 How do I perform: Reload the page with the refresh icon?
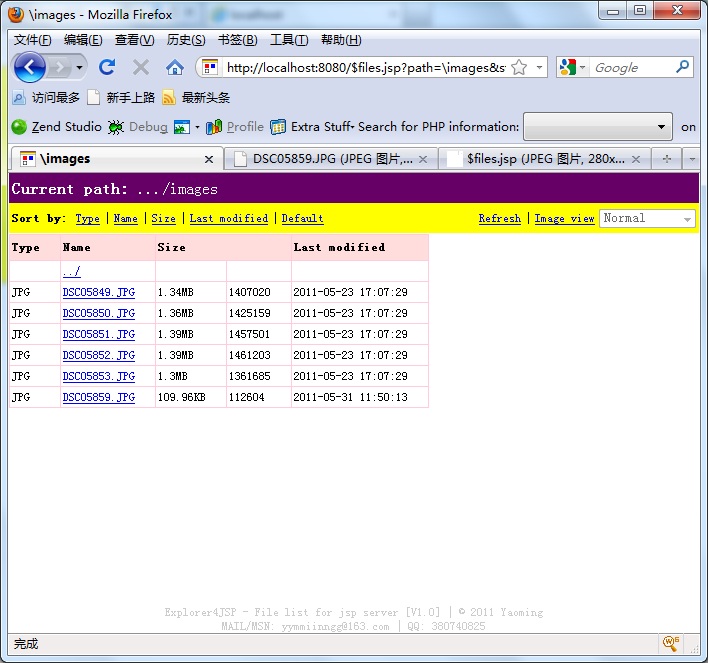[x=107, y=67]
